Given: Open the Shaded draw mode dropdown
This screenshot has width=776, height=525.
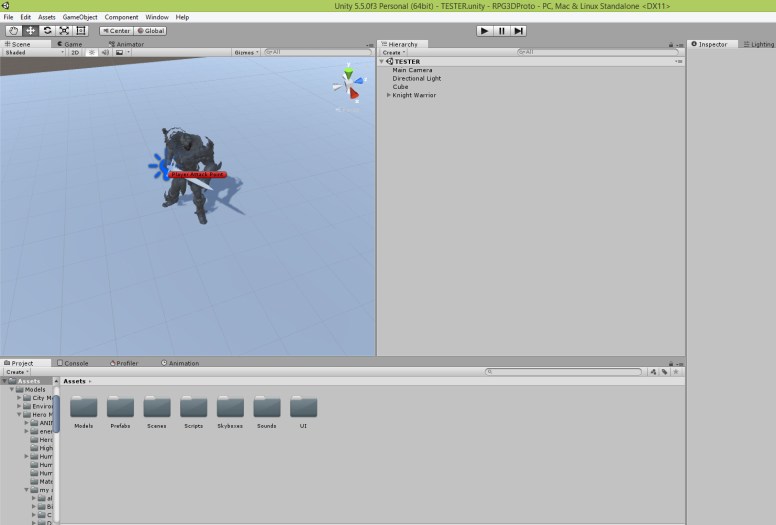Looking at the screenshot, I should coord(30,52).
